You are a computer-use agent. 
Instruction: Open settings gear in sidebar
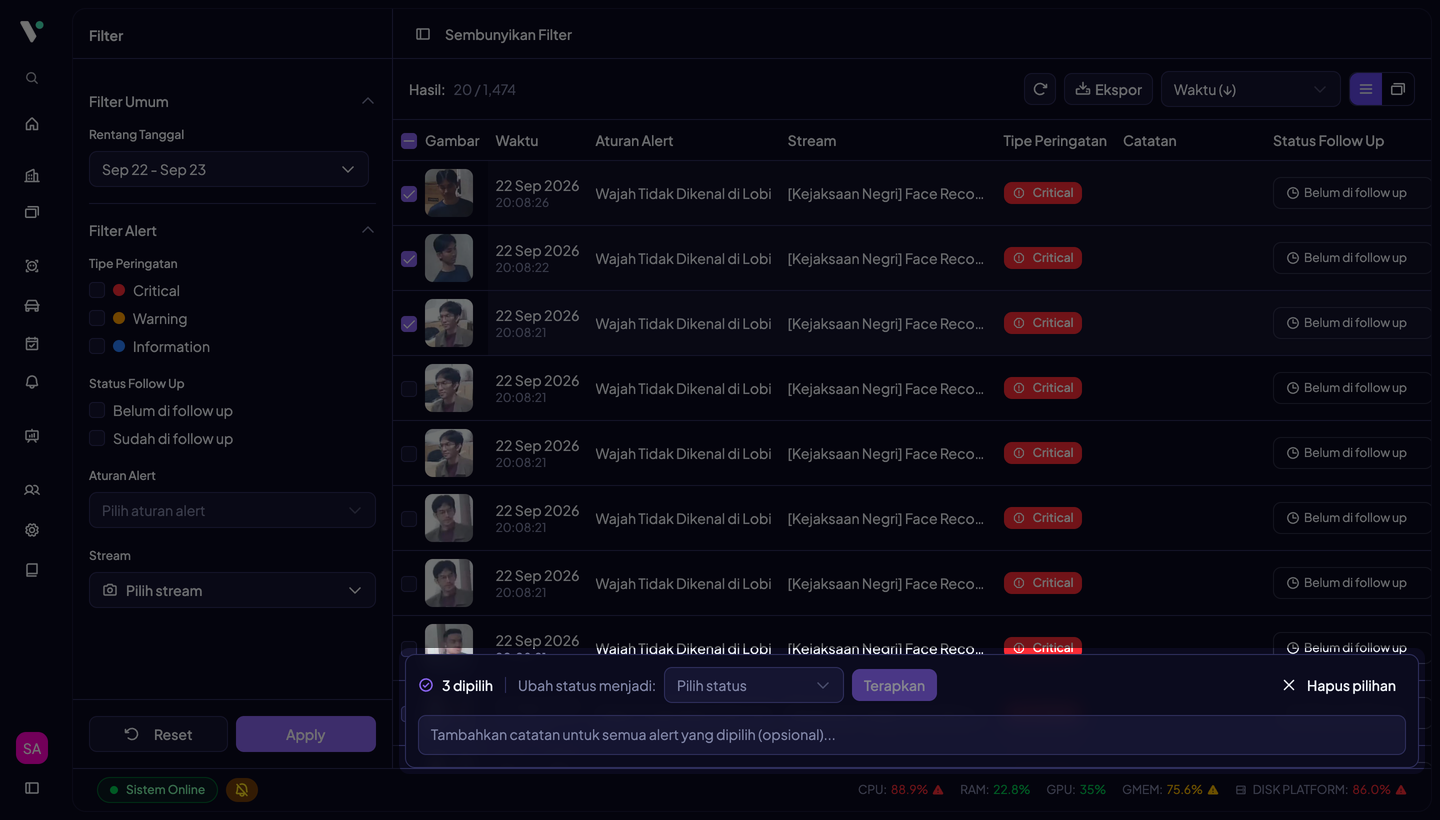click(x=32, y=530)
